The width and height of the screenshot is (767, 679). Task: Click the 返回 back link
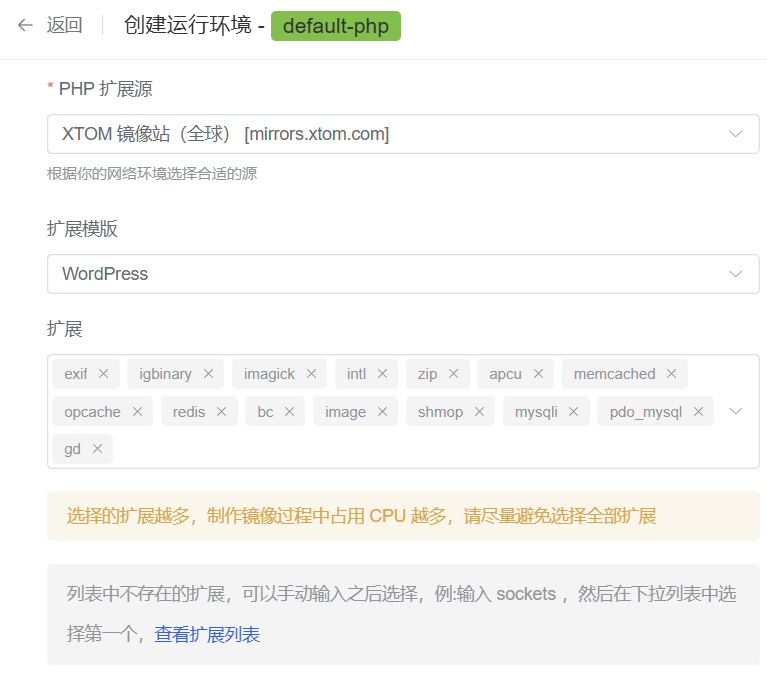pos(65,25)
